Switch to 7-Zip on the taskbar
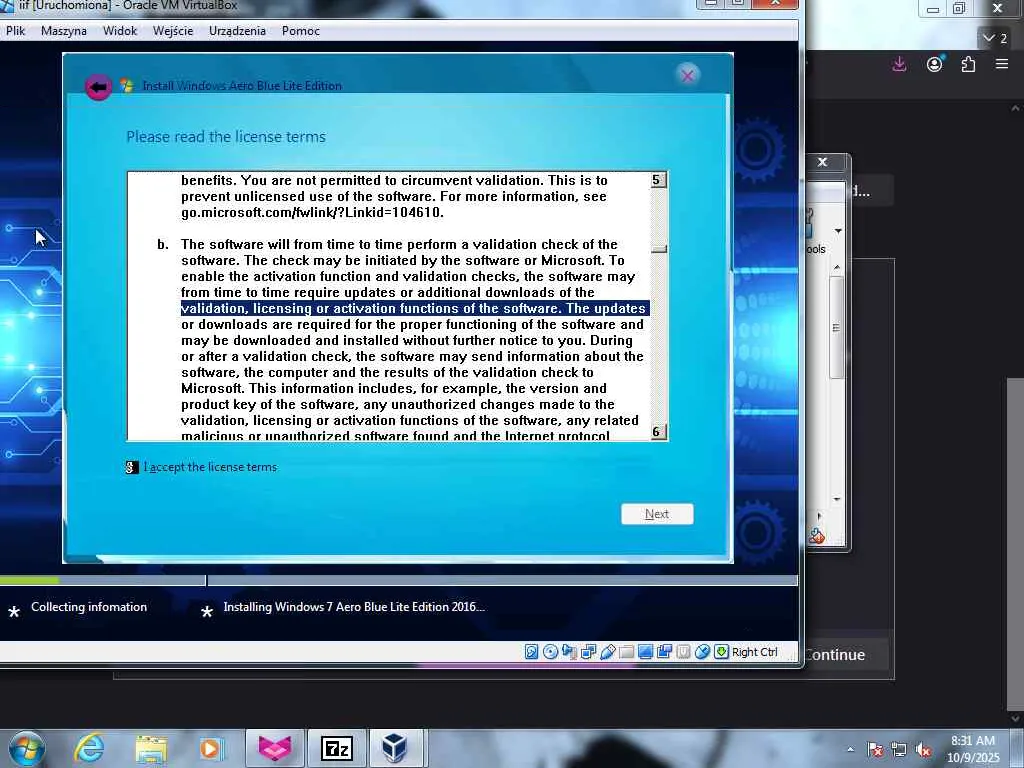 tap(337, 748)
